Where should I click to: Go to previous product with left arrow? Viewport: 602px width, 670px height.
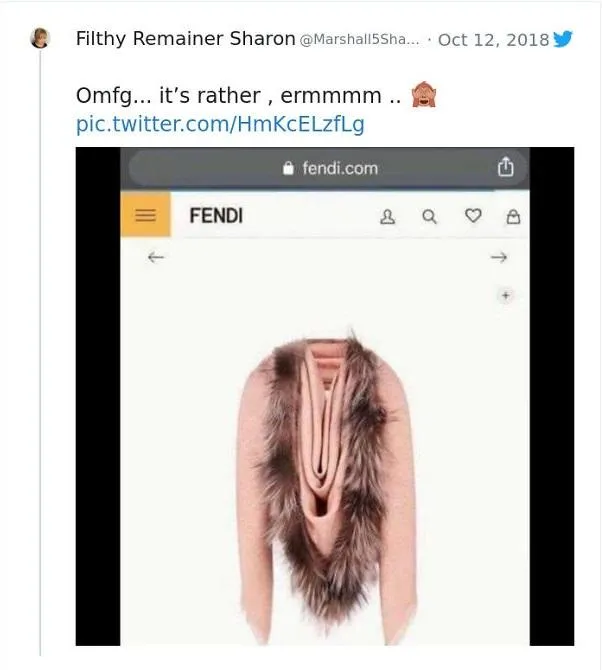click(155, 257)
